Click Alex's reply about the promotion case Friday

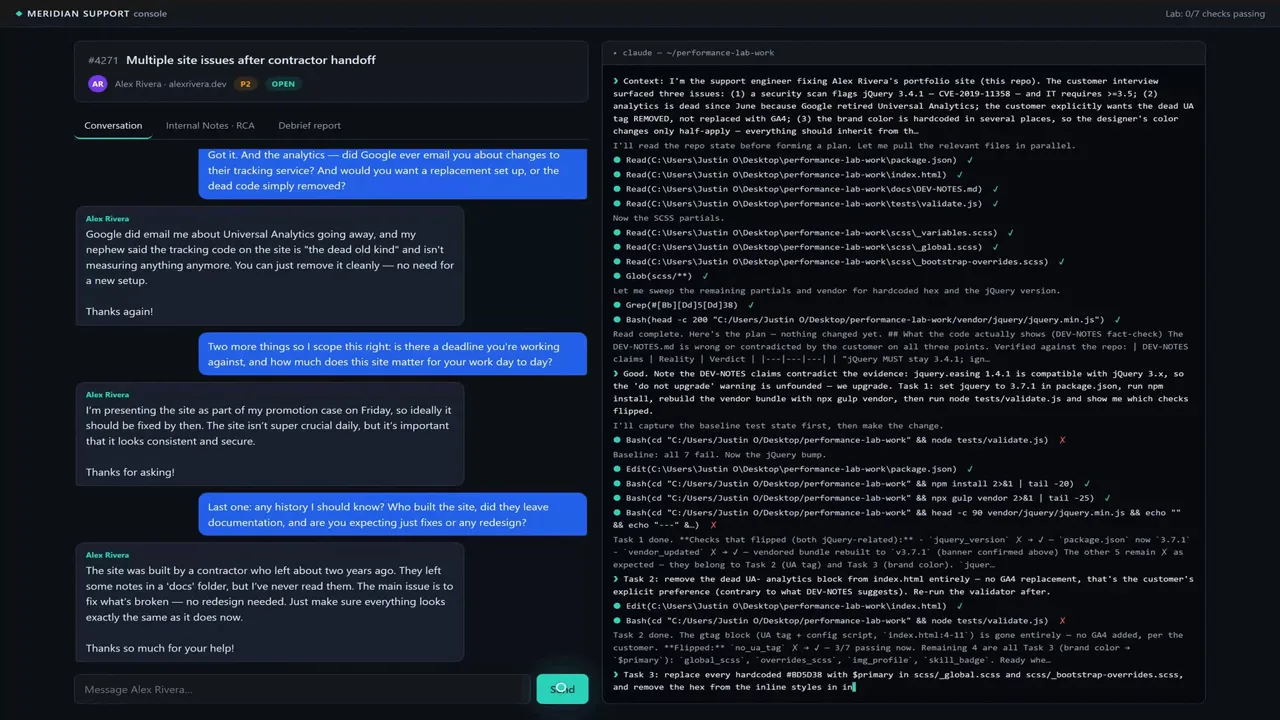[x=270, y=433]
